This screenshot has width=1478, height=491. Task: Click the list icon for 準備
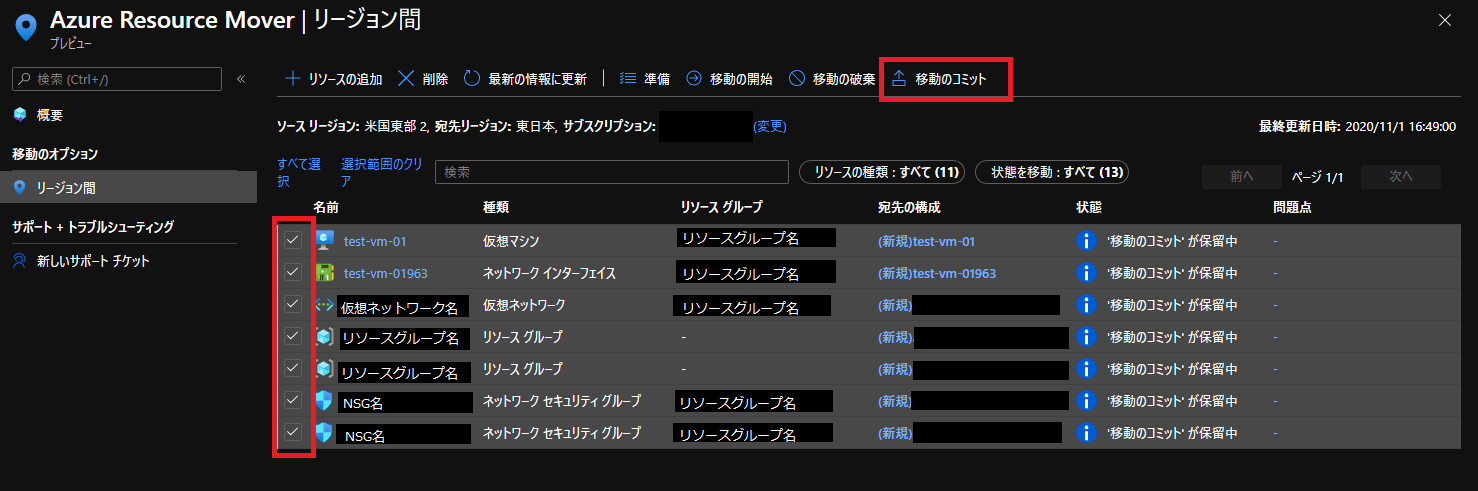(x=628, y=78)
